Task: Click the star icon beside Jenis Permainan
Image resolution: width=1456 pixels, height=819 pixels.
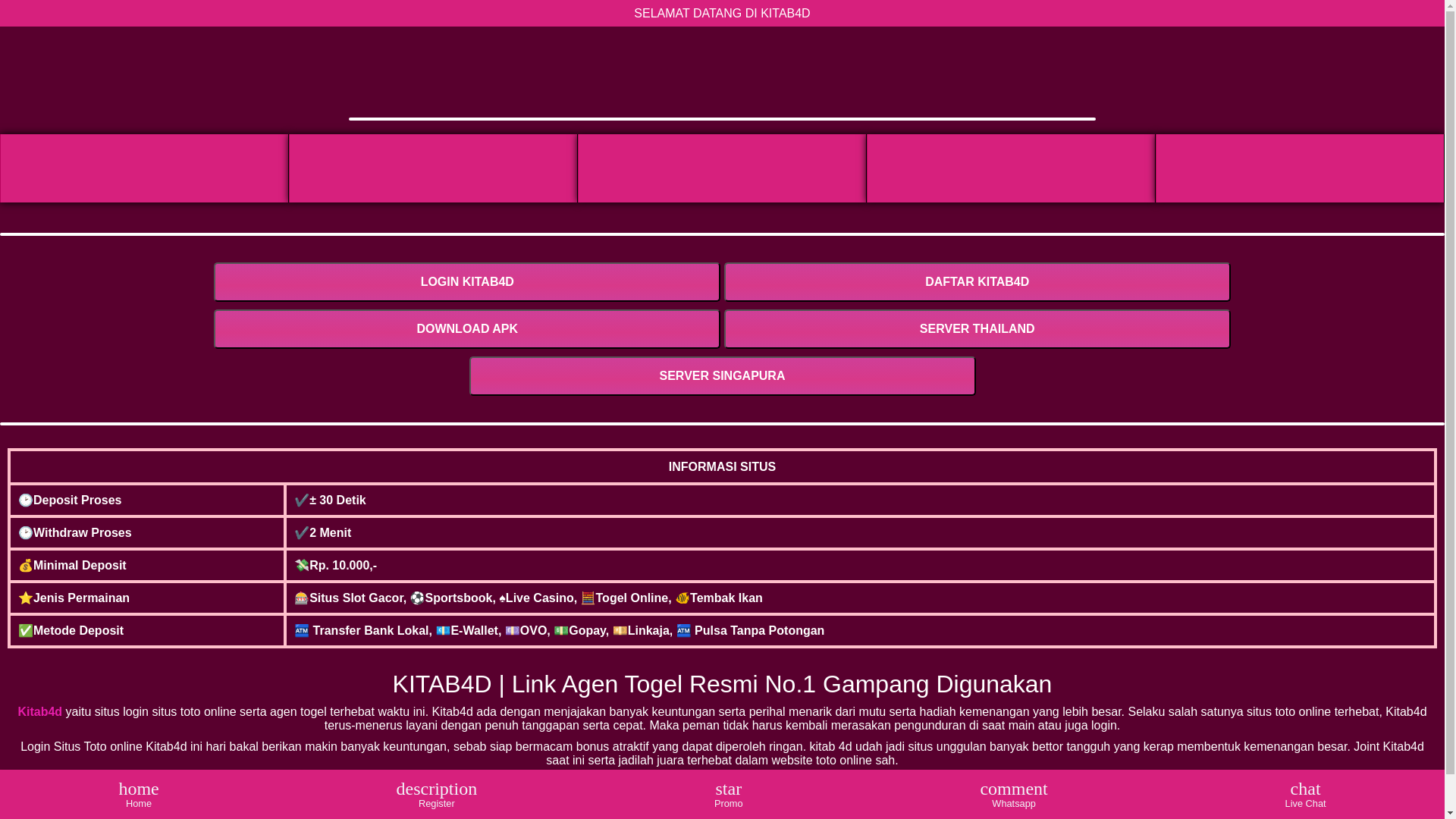Action: tap(26, 598)
